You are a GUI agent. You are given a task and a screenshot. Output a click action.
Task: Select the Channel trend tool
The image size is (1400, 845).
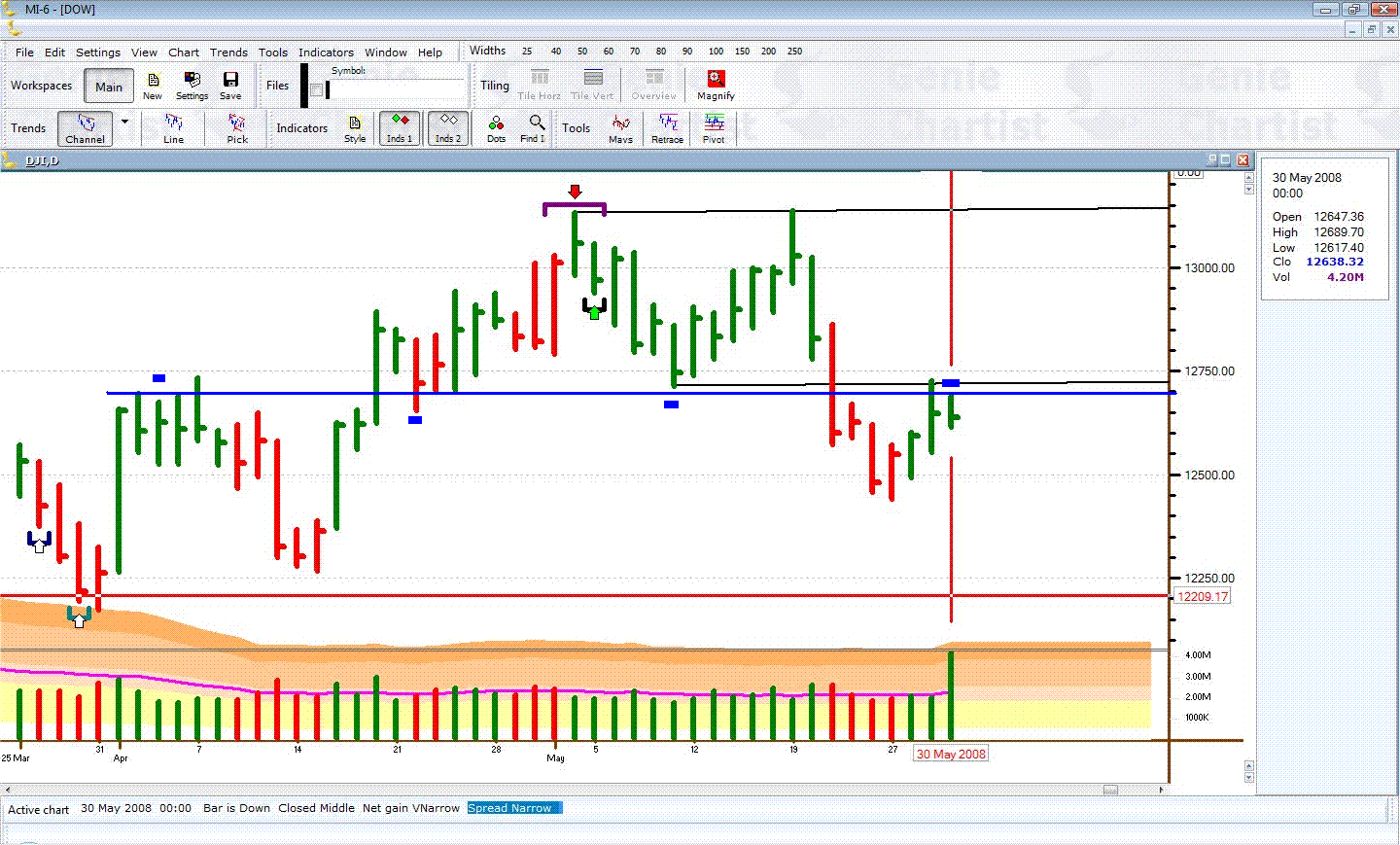tap(86, 128)
